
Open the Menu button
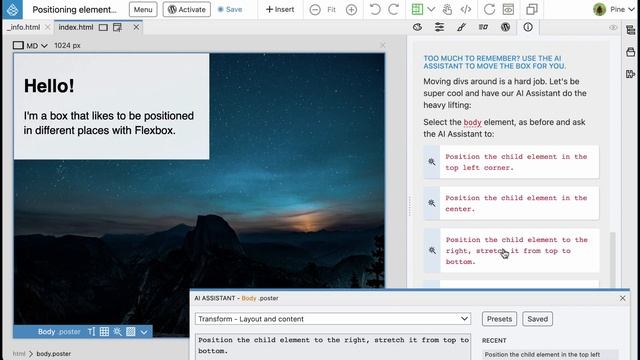pyautogui.click(x=143, y=9)
